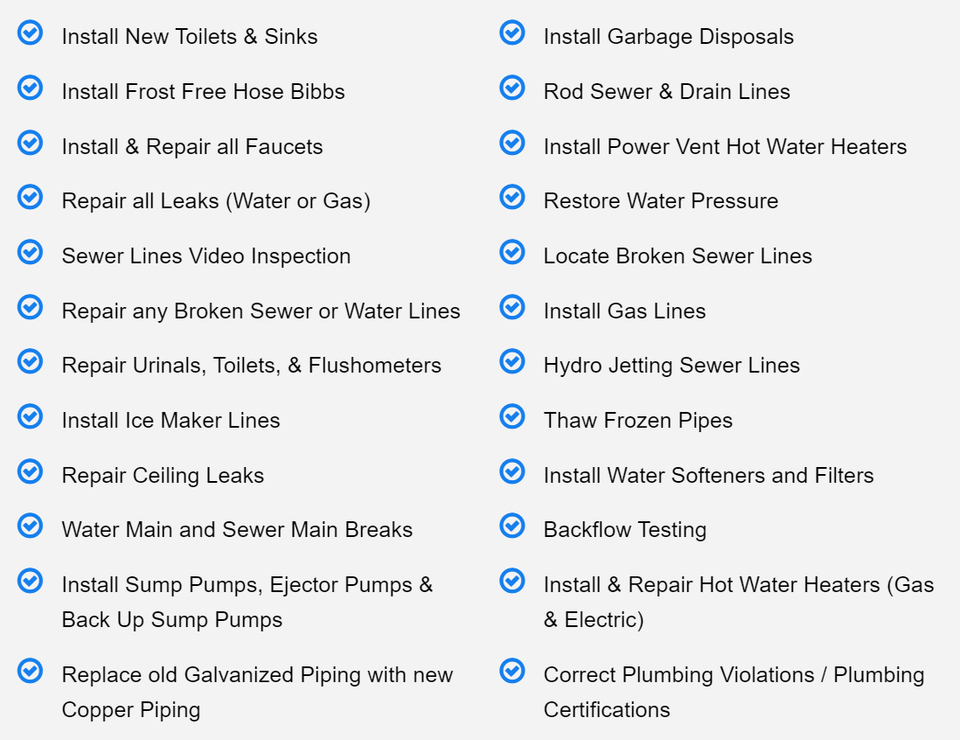Click the check icon next to Correct Plumbing Violations
Viewport: 960px width, 740px height.
pos(512,671)
